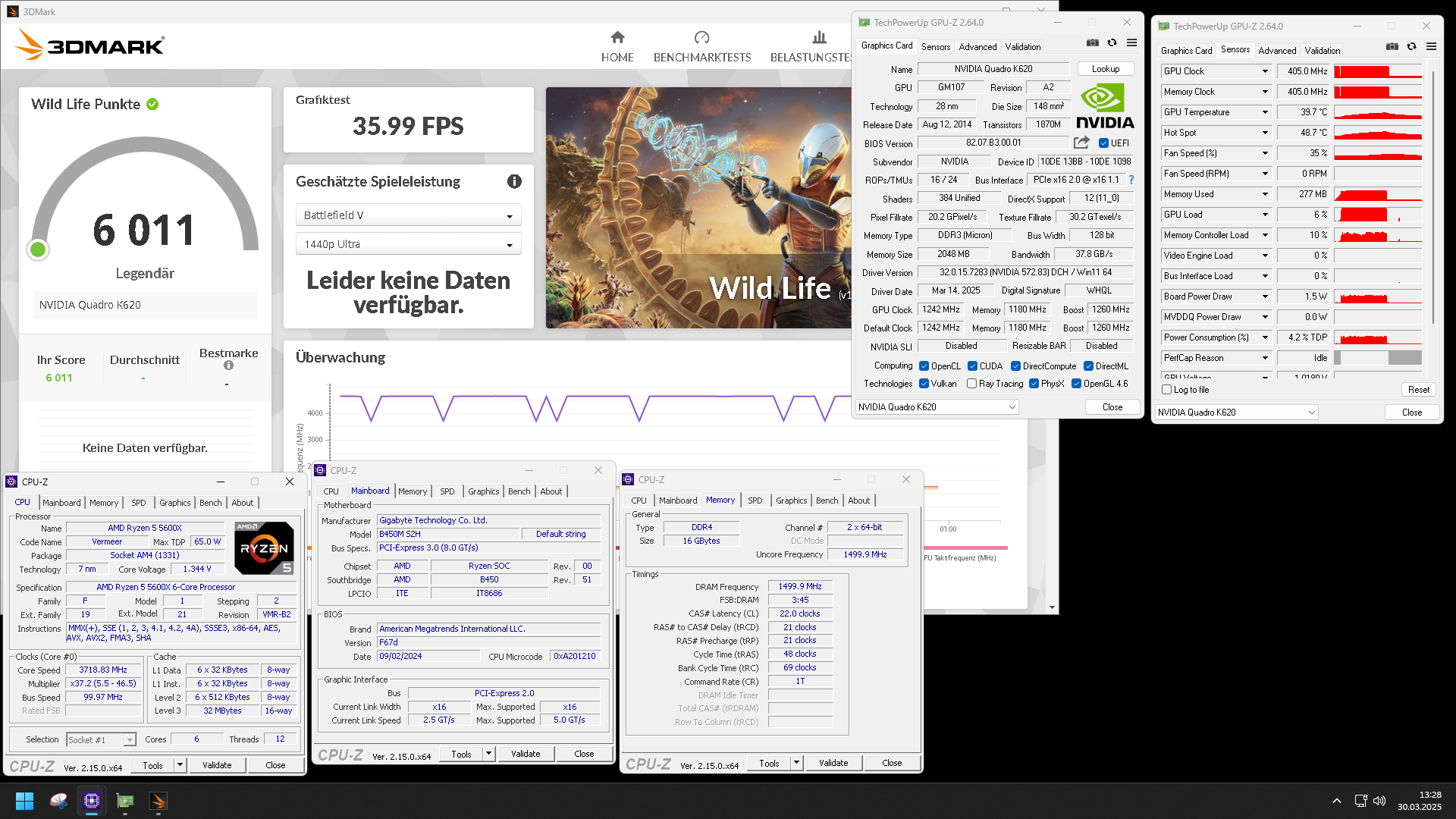This screenshot has height=819, width=1456.
Task: Enable the Ray Tracing checkbox
Action: coord(971,384)
